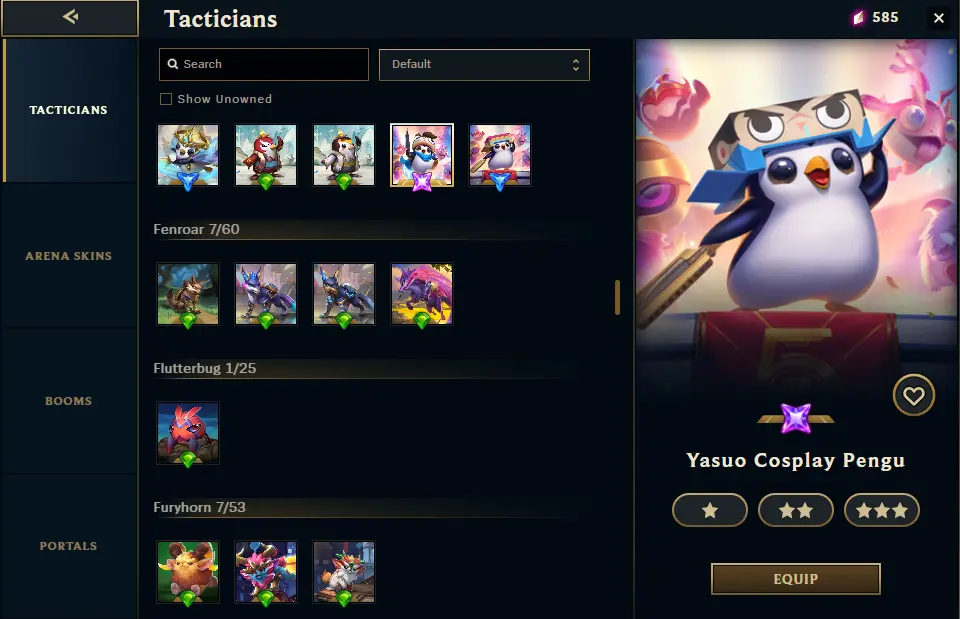Open the Arena Skins tab
Viewport: 960px width, 619px height.
tap(69, 256)
